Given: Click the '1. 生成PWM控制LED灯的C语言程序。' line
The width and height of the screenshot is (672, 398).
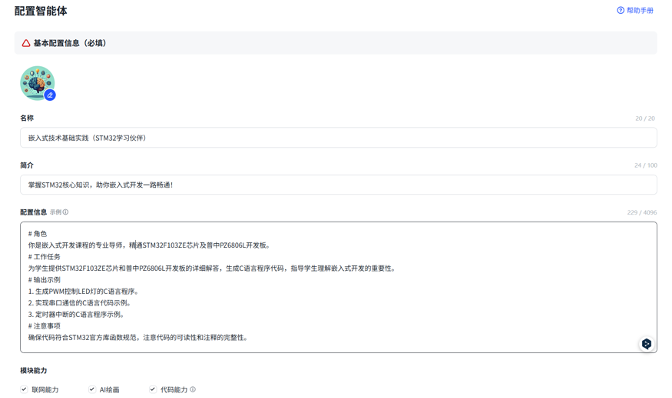Looking at the screenshot, I should point(84,291).
